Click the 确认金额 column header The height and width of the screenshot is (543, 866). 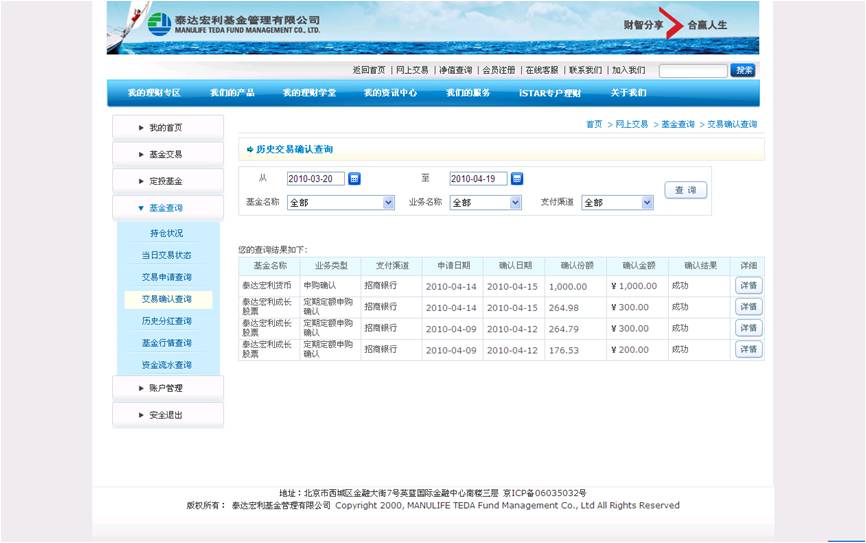click(x=637, y=266)
